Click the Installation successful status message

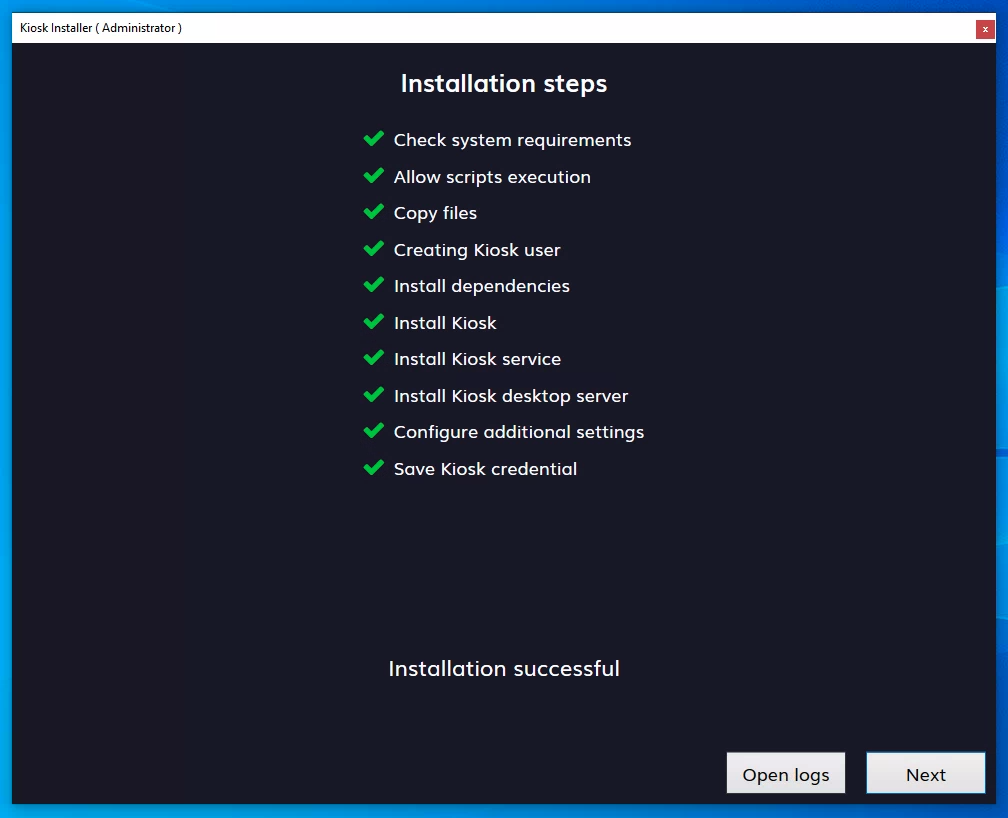pos(504,668)
